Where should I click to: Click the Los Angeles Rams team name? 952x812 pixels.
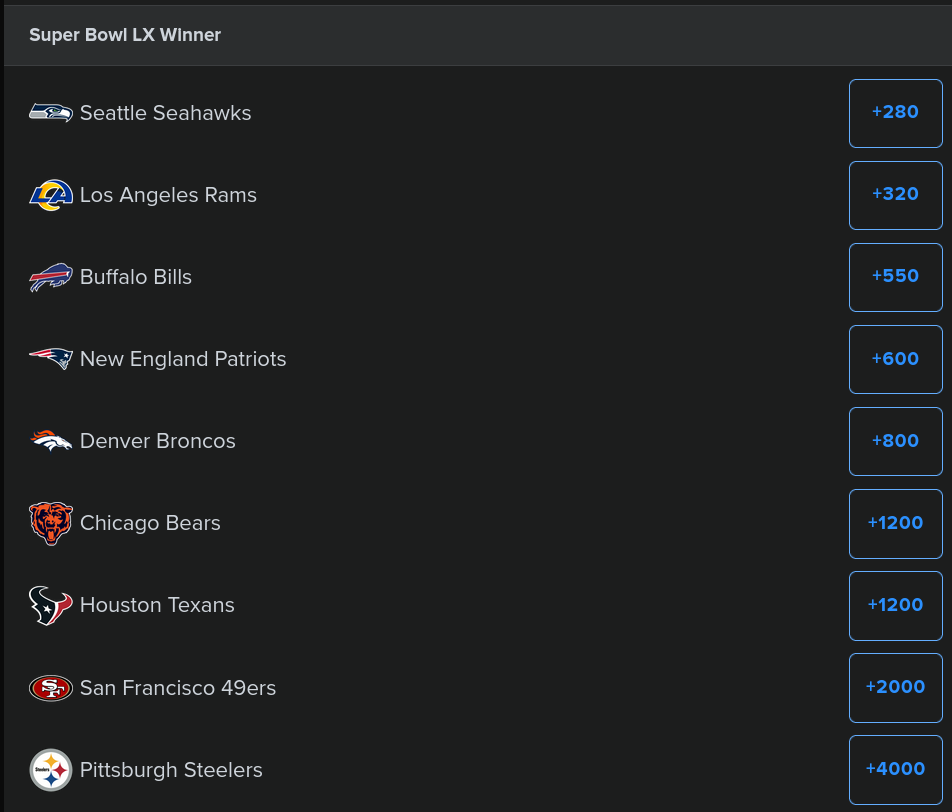pyautogui.click(x=168, y=195)
